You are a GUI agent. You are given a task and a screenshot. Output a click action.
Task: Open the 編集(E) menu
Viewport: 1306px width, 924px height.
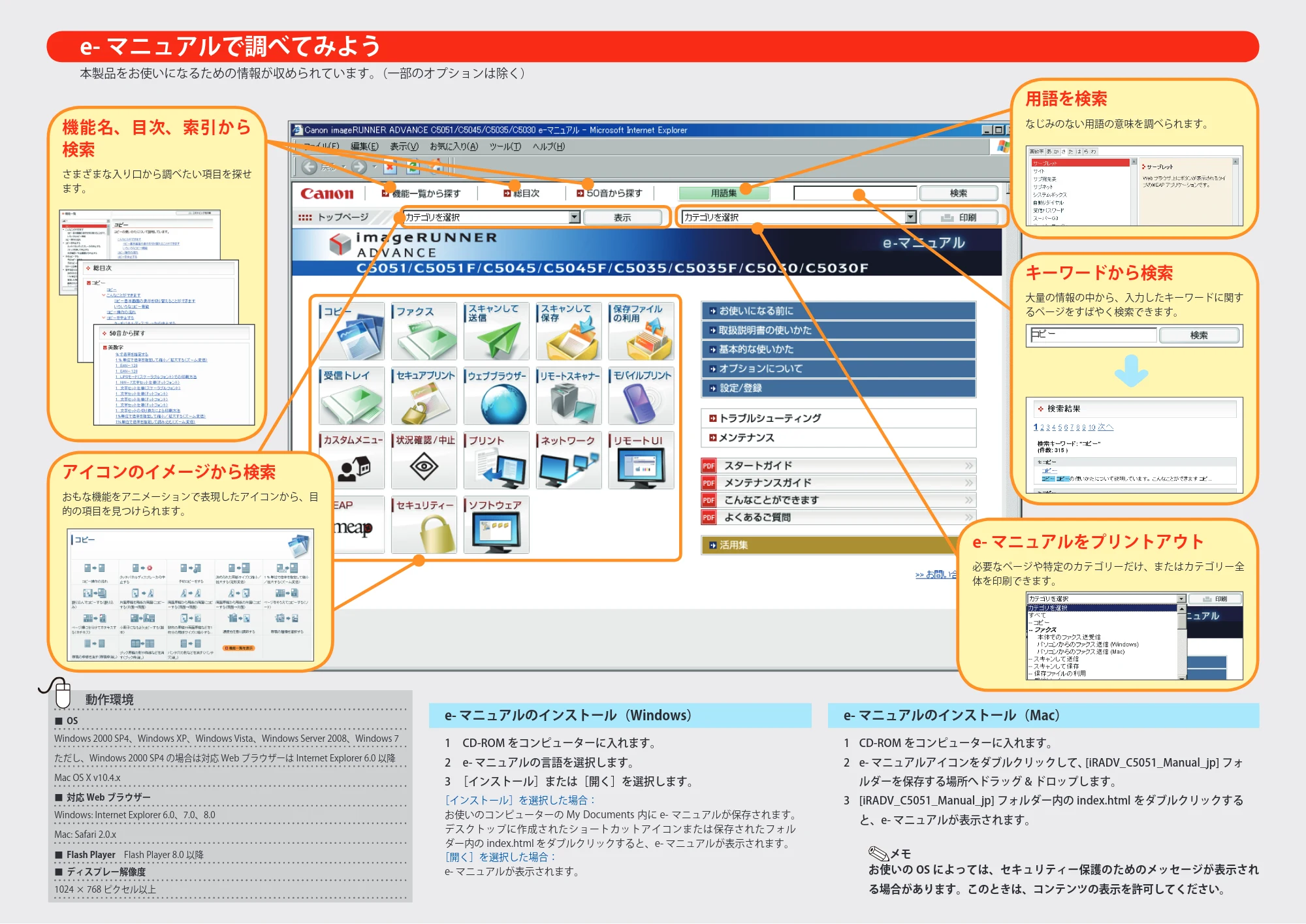364,146
